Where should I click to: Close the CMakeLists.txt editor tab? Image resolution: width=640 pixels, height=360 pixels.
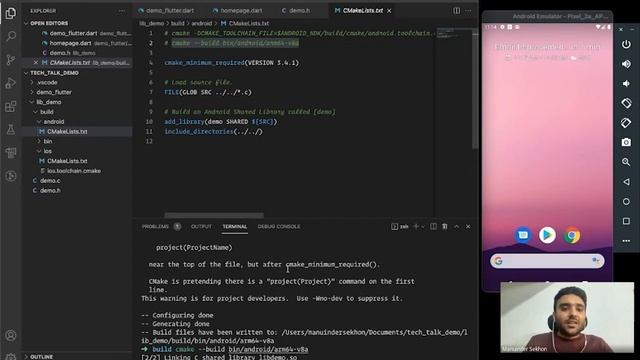(x=389, y=11)
